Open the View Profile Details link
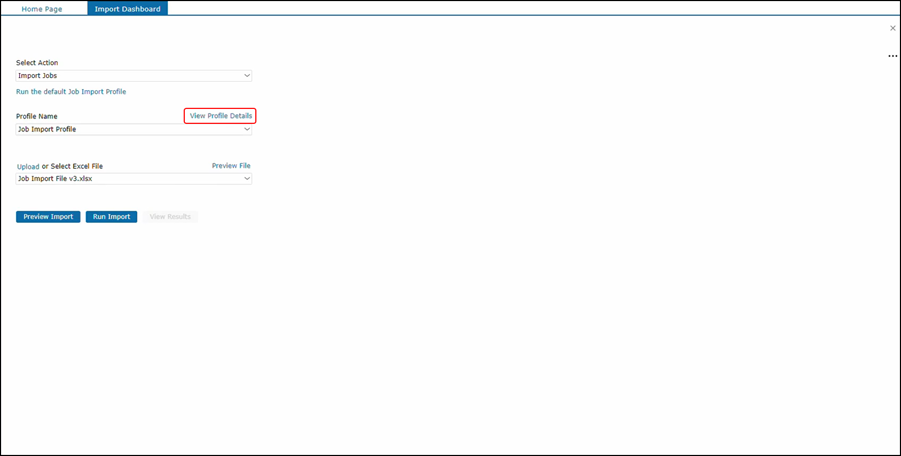 pos(221,116)
